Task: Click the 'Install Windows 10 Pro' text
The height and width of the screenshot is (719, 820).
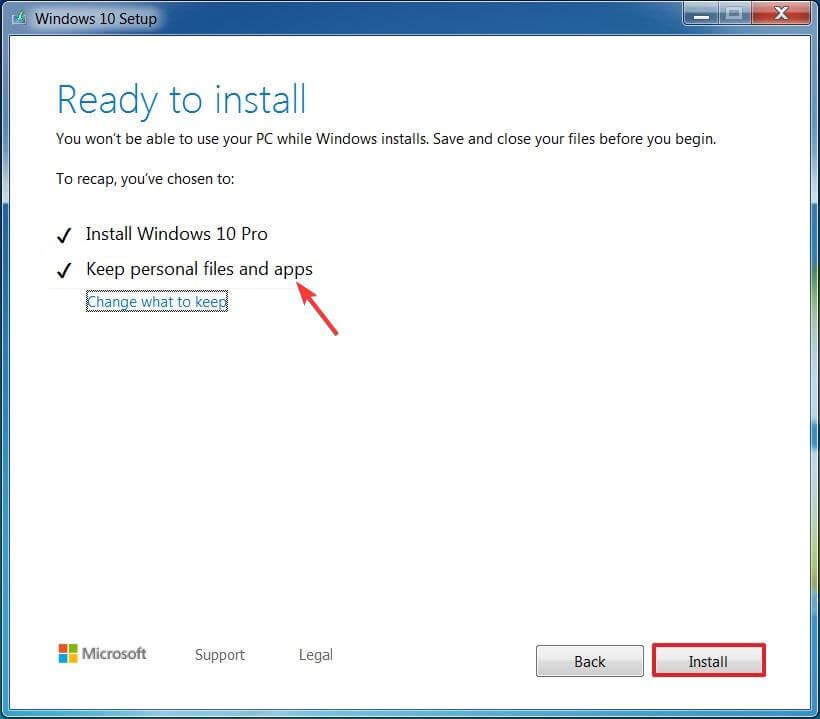Action: 177,234
